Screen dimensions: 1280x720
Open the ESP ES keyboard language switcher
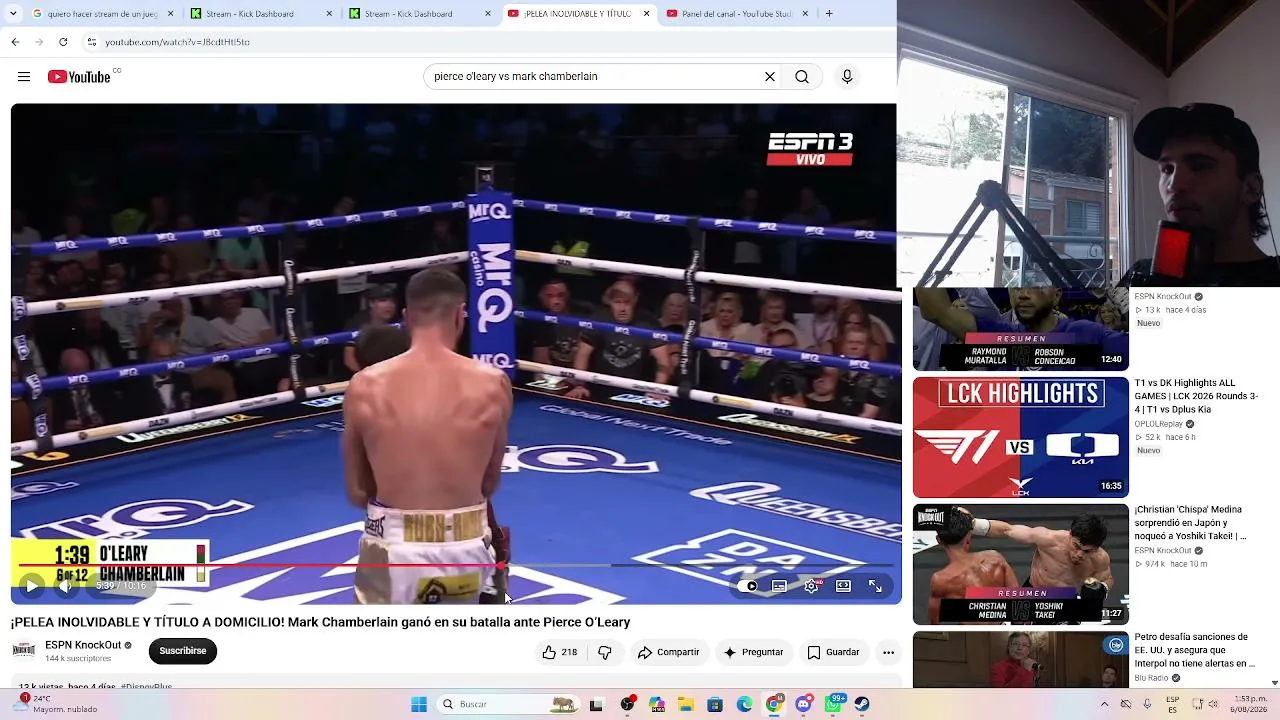pos(1173,704)
